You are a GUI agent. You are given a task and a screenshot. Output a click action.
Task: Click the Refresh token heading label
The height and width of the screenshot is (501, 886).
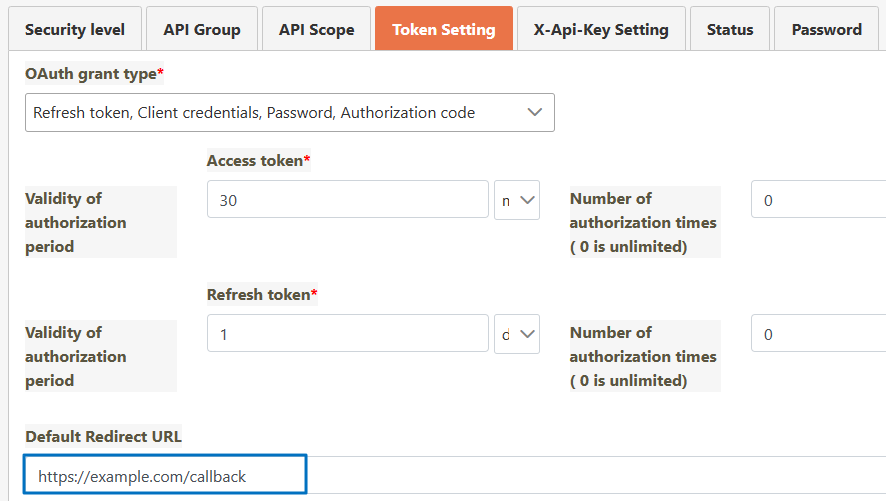(x=258, y=294)
